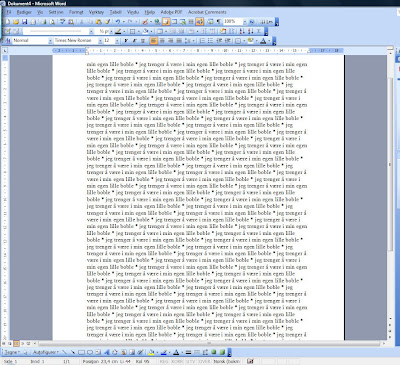Sort descending in Tables toolbar
This screenshot has height=365, width=400.
pyautogui.click(x=251, y=31)
